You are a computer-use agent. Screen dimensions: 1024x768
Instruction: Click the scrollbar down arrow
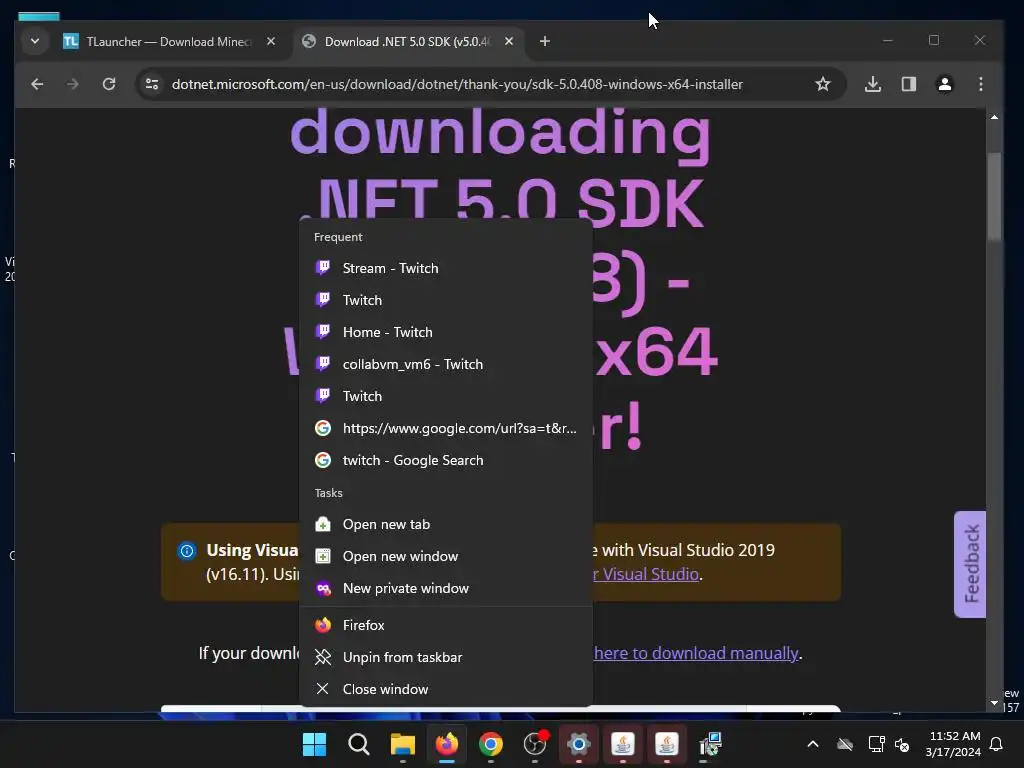(994, 703)
